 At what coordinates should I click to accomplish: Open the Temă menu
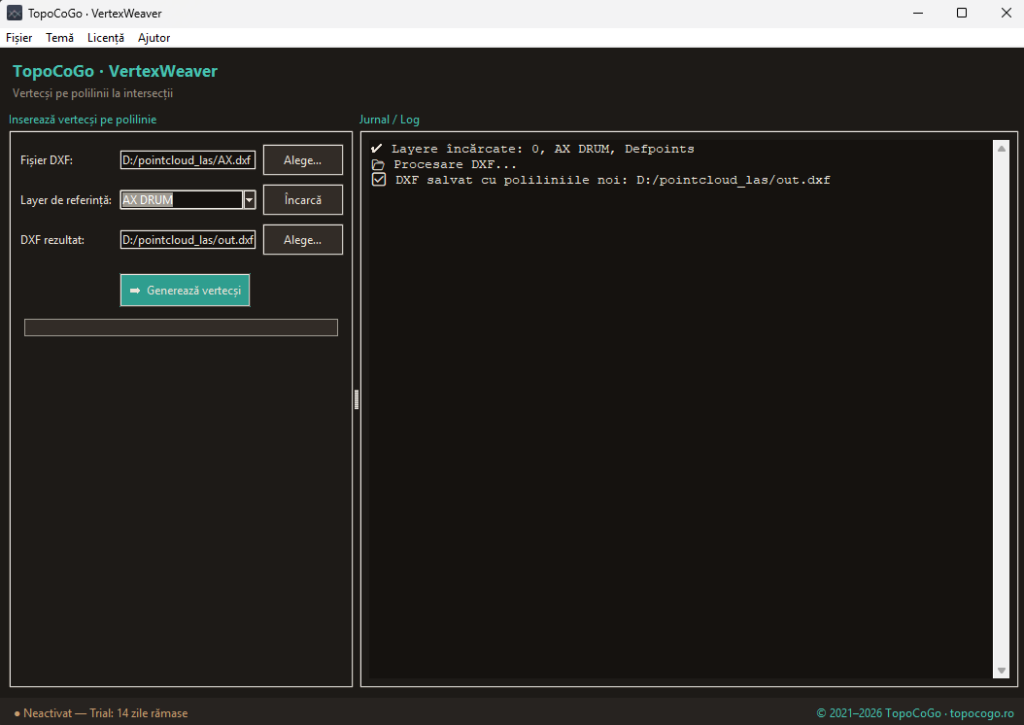click(x=59, y=38)
